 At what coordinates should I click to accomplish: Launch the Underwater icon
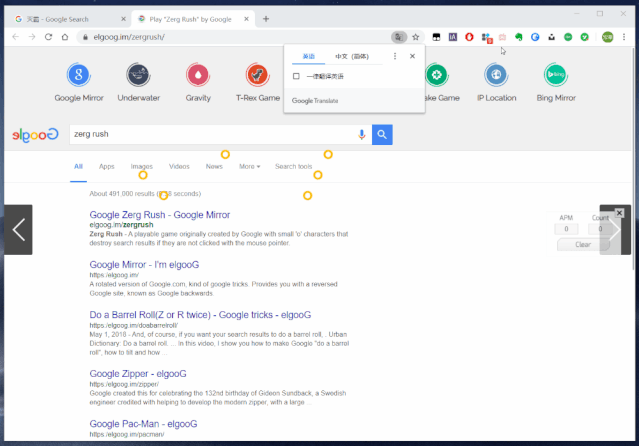click(138, 75)
